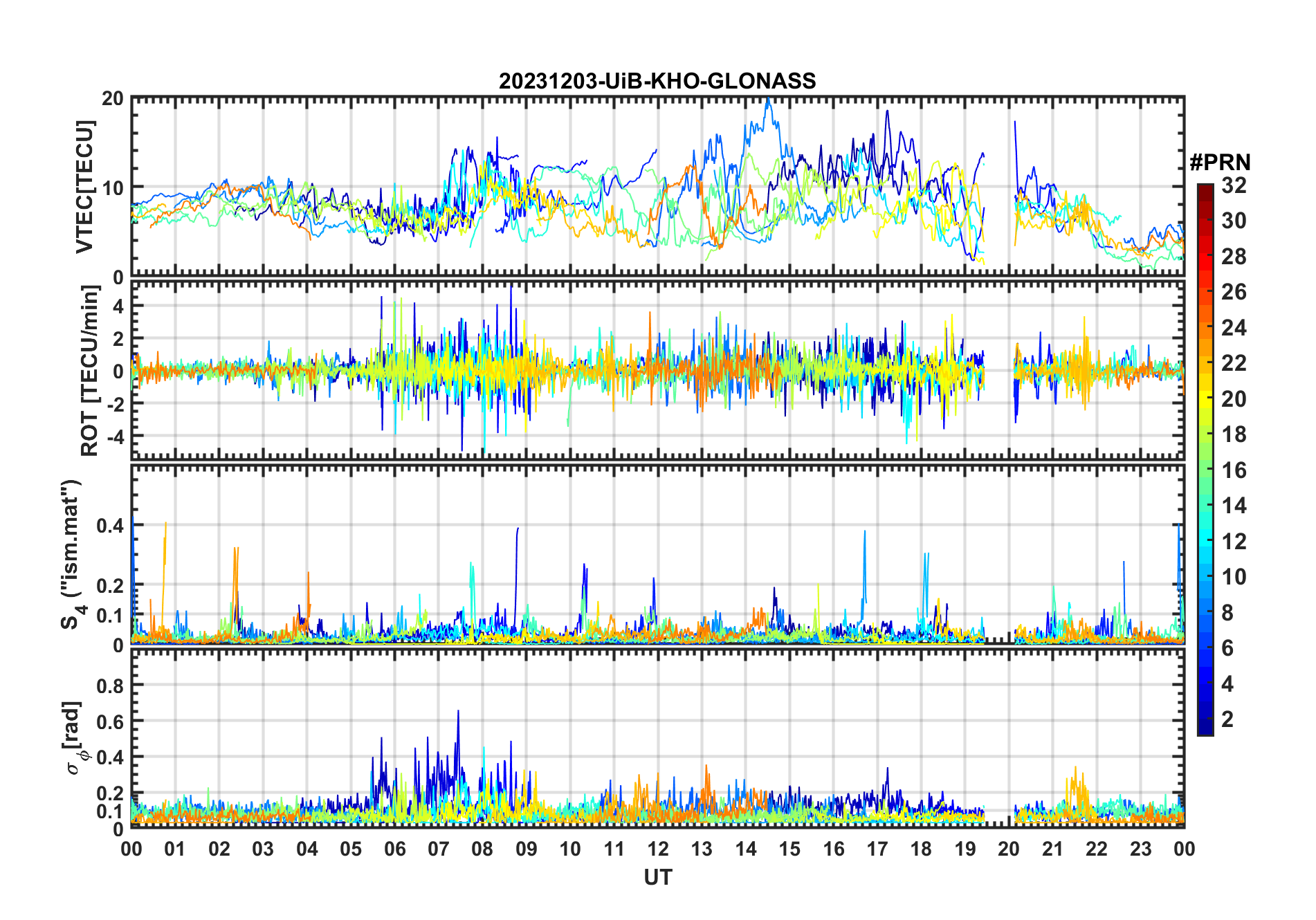Click colorbar tick label 18

tap(1234, 434)
